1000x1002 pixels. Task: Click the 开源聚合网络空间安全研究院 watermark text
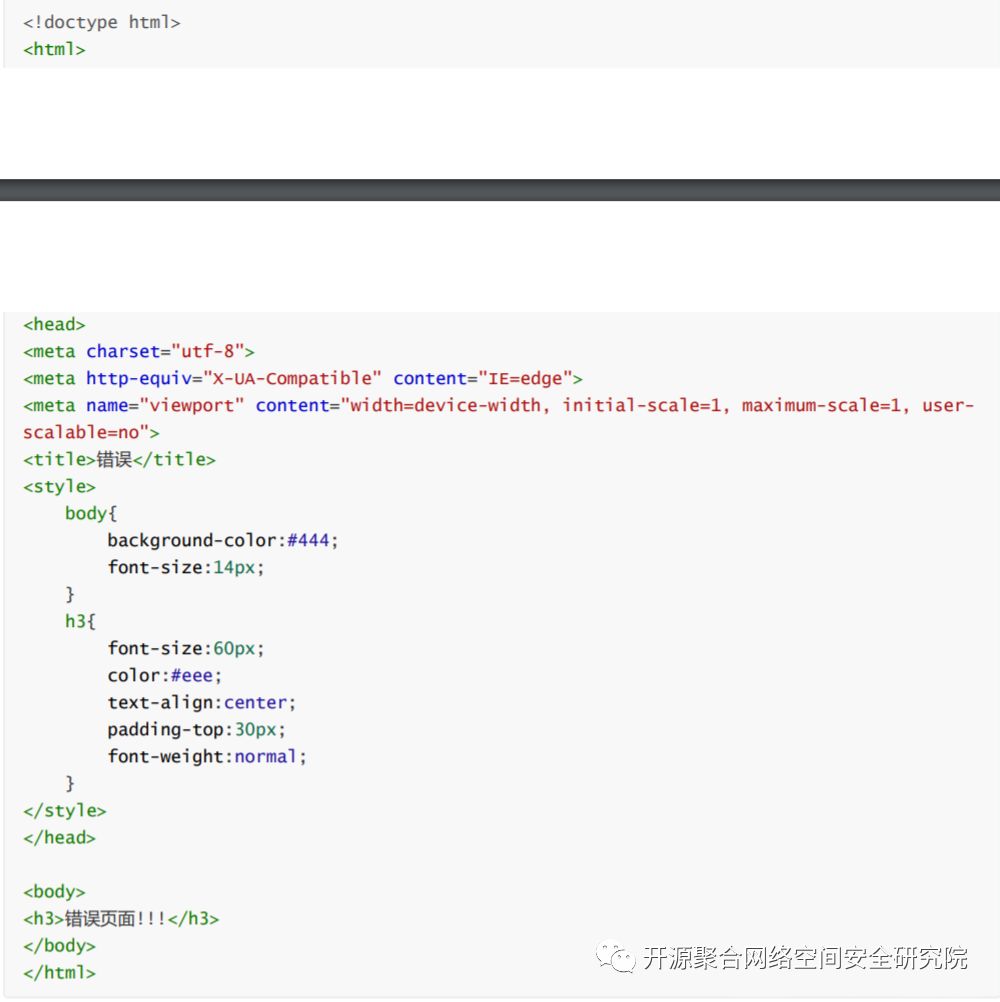click(x=805, y=958)
